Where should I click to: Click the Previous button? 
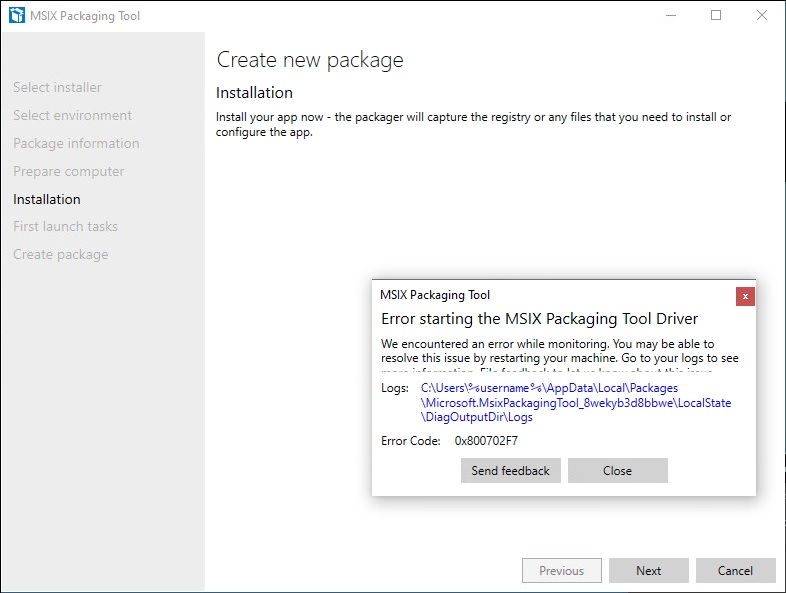[x=561, y=570]
